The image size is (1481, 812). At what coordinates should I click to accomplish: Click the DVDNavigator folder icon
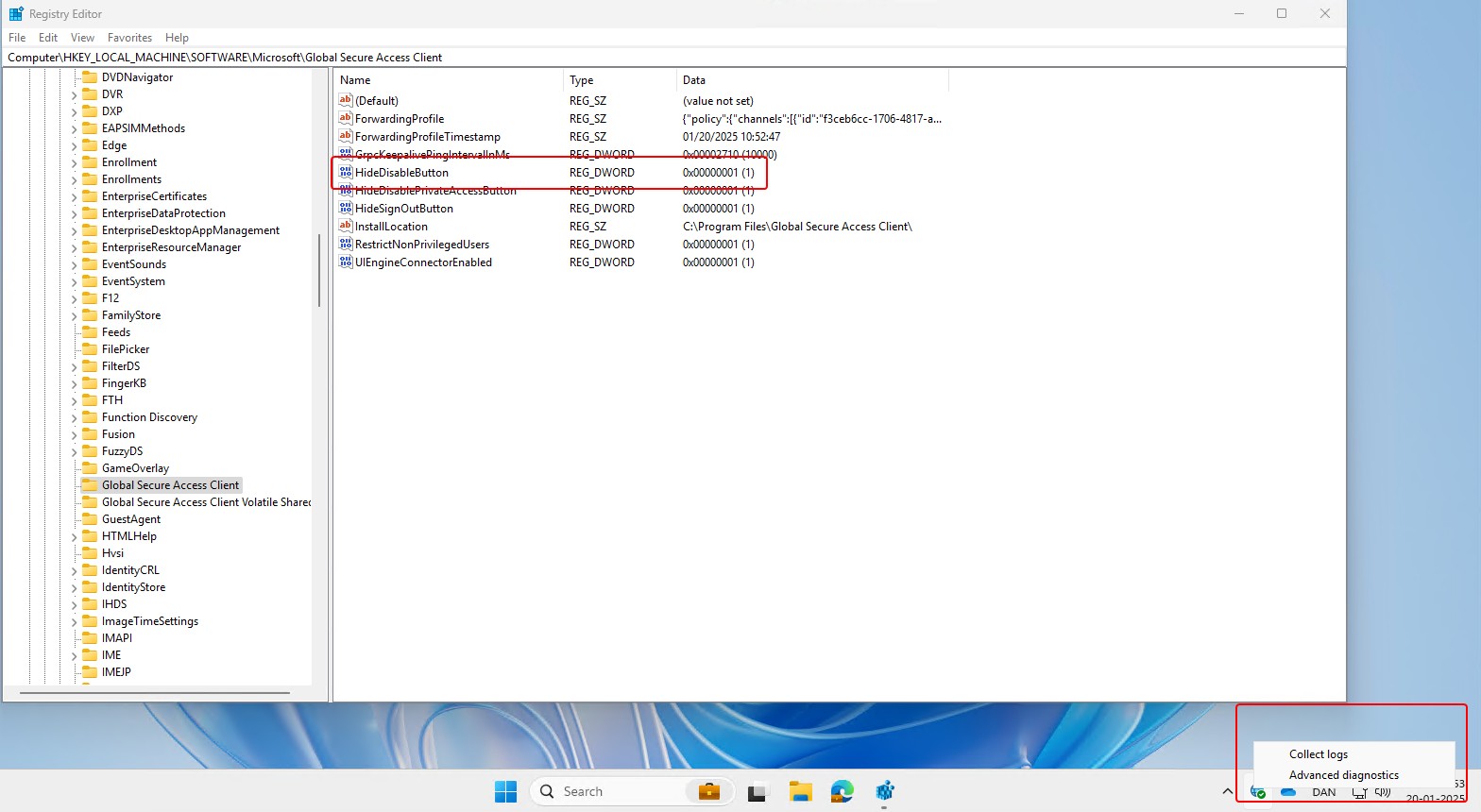point(90,77)
